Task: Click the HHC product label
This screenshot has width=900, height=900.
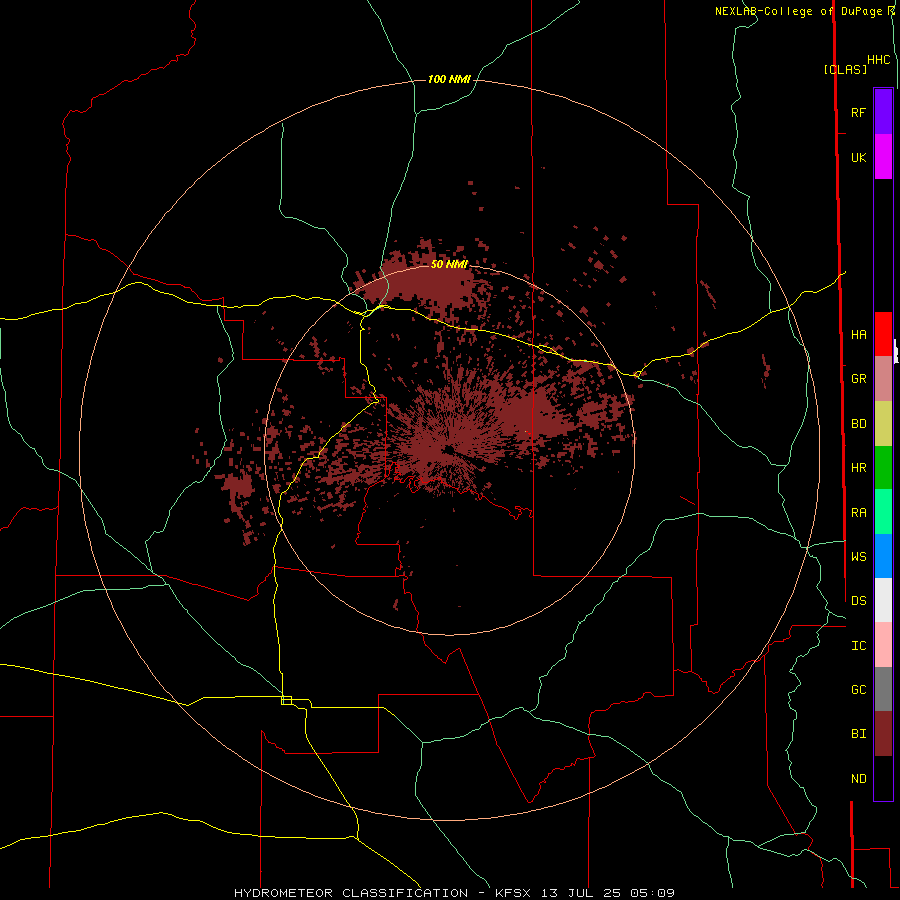Action: click(878, 60)
